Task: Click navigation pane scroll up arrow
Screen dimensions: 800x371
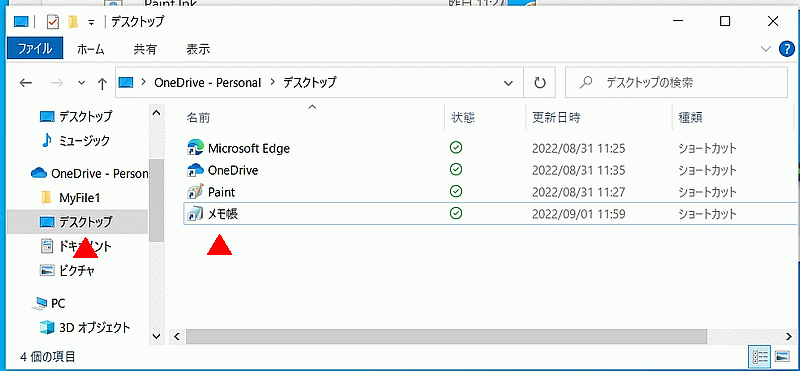Action: coord(156,113)
